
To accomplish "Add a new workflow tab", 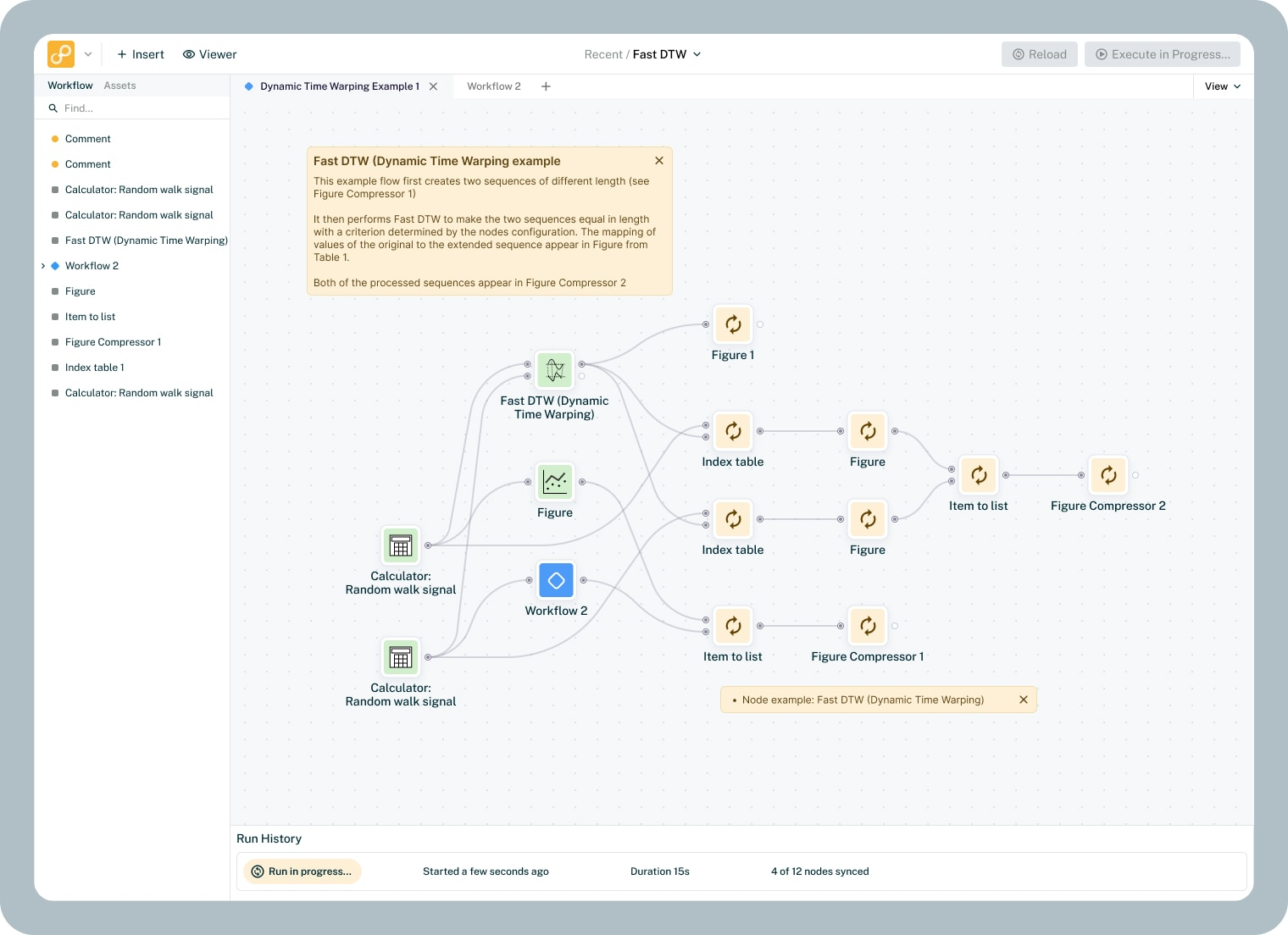I will [x=546, y=86].
